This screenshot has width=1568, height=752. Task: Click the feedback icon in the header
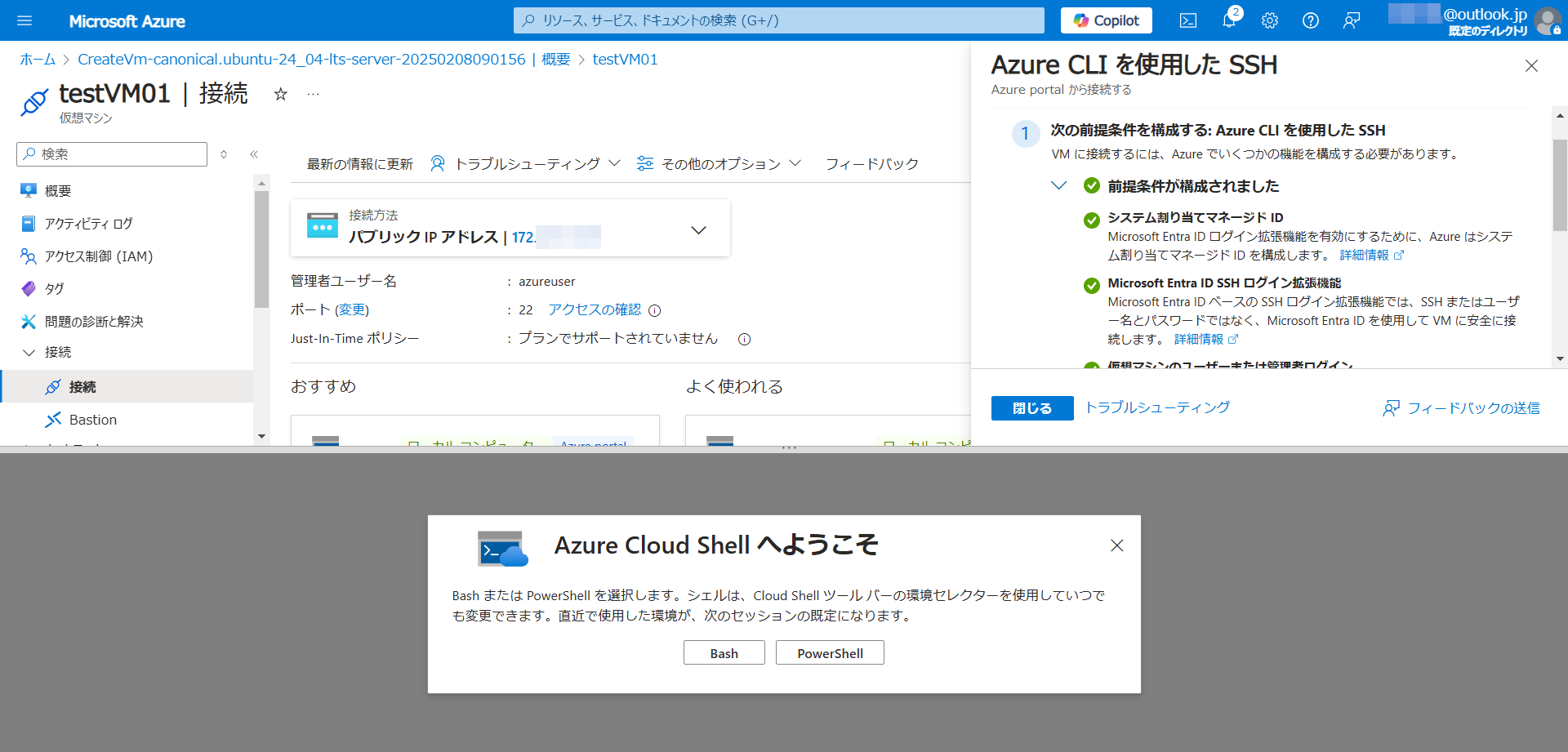point(1352,20)
